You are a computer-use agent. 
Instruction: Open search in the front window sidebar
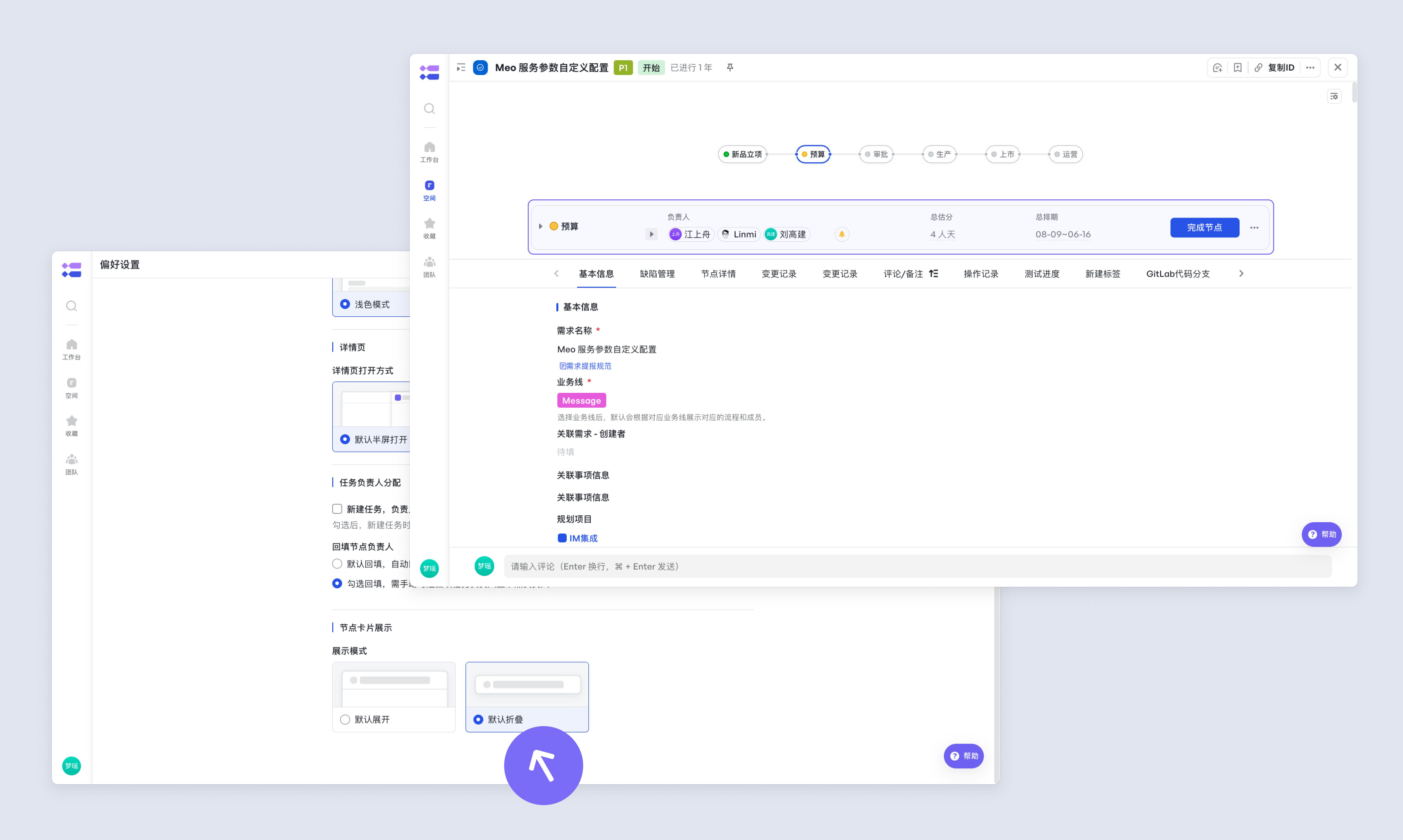pos(429,108)
